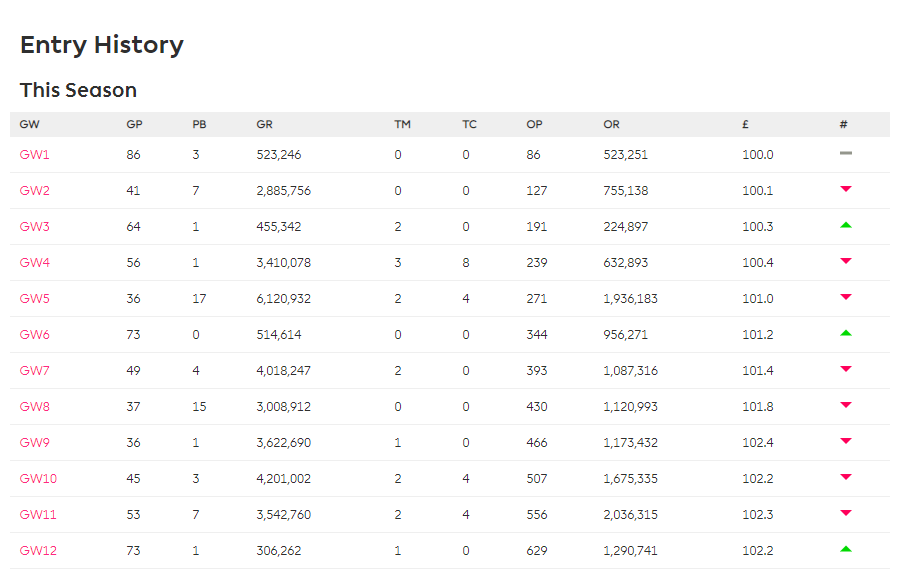Image resolution: width=904 pixels, height=584 pixels.
Task: Open the GW4 gameweek link
Action: pyautogui.click(x=35, y=263)
